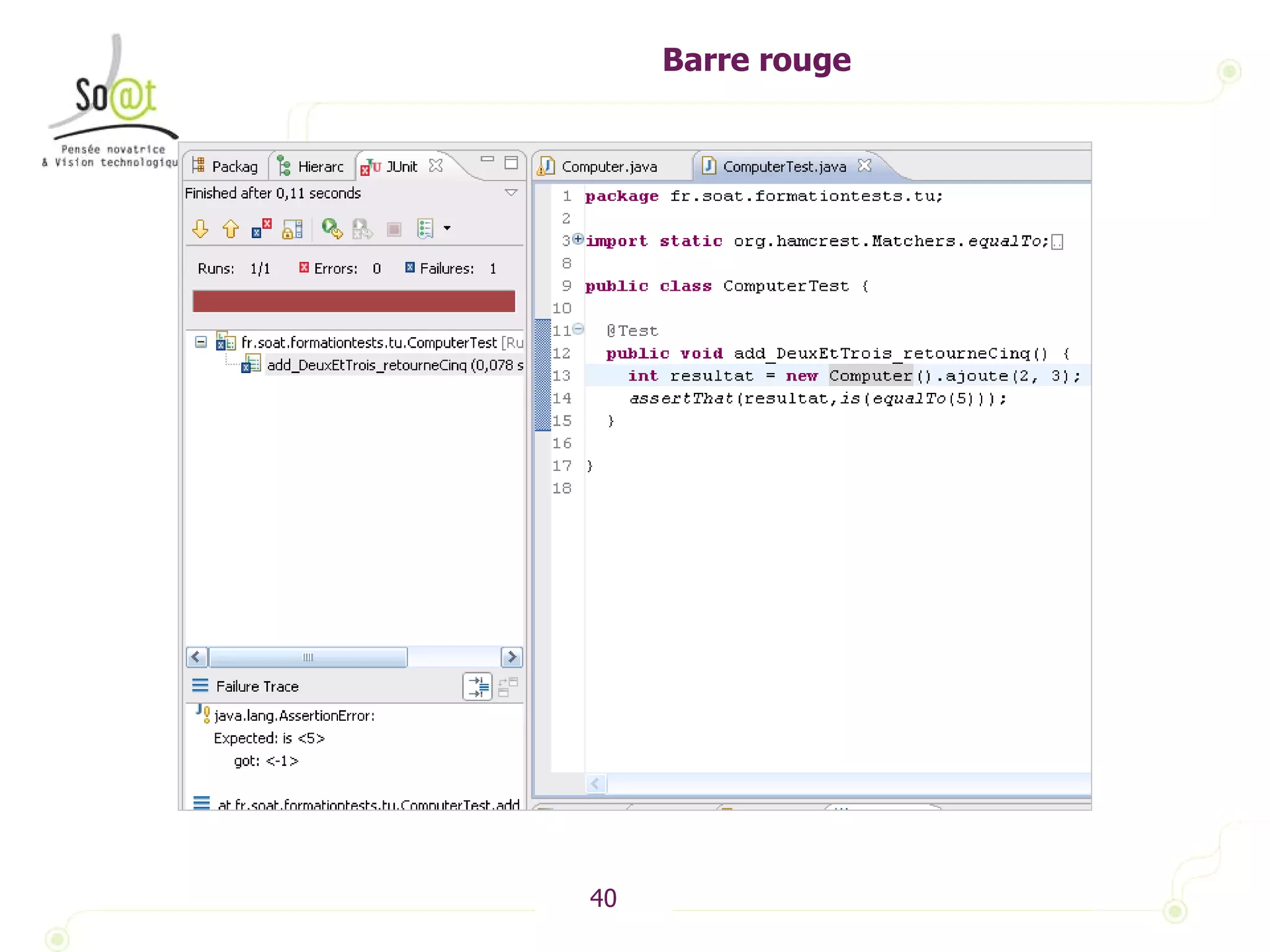Expand the folded import block at line 3
1270x952 pixels.
pos(578,239)
